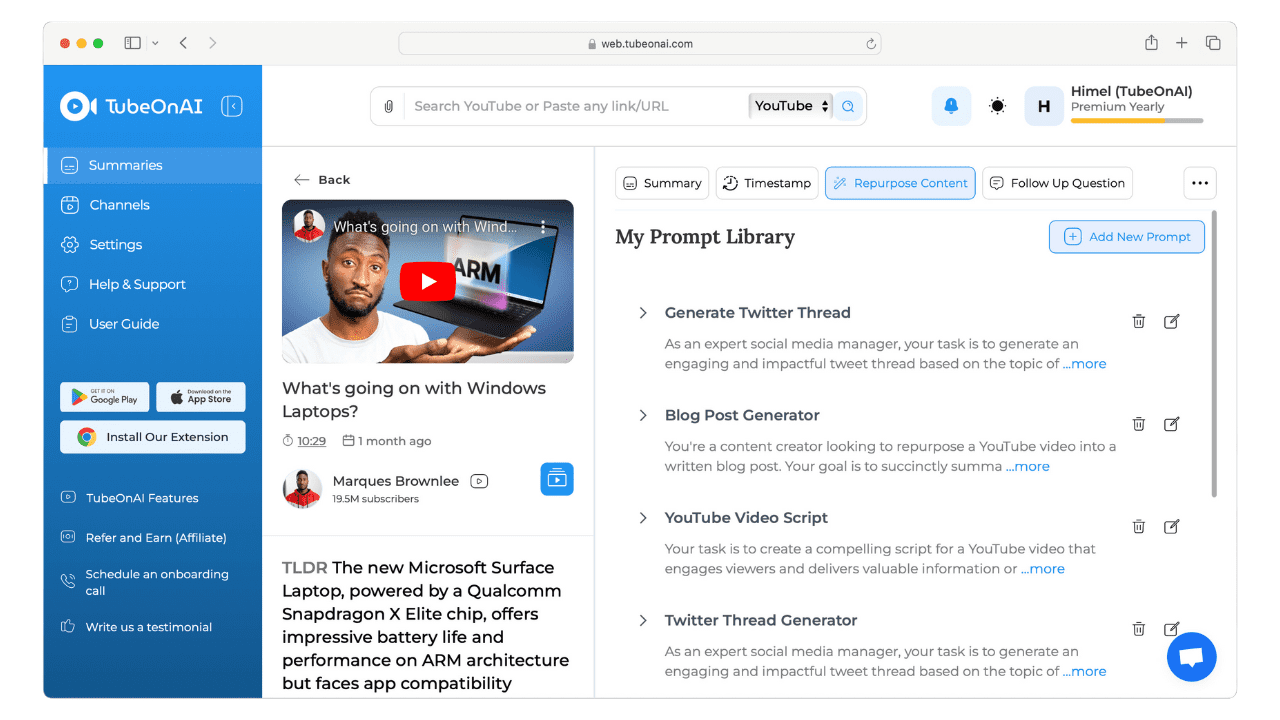Reload the page in address bar
Viewport: 1280px width, 720px height.
(871, 44)
